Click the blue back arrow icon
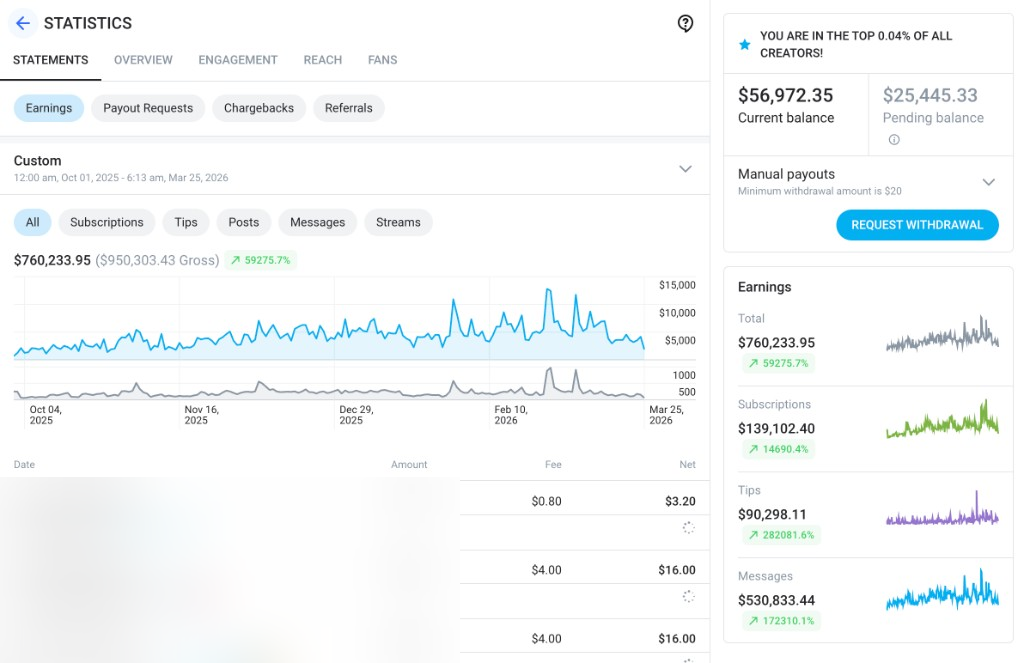 point(22,23)
